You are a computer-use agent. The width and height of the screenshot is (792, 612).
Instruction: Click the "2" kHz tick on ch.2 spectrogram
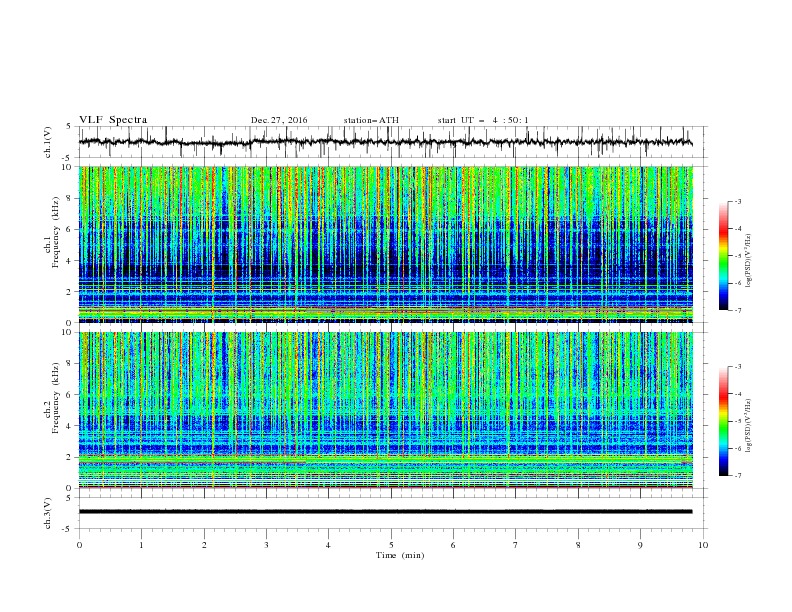(70, 457)
